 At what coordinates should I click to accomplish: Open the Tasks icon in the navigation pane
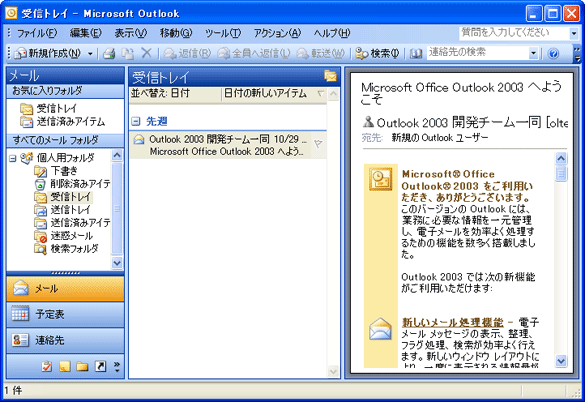point(47,367)
